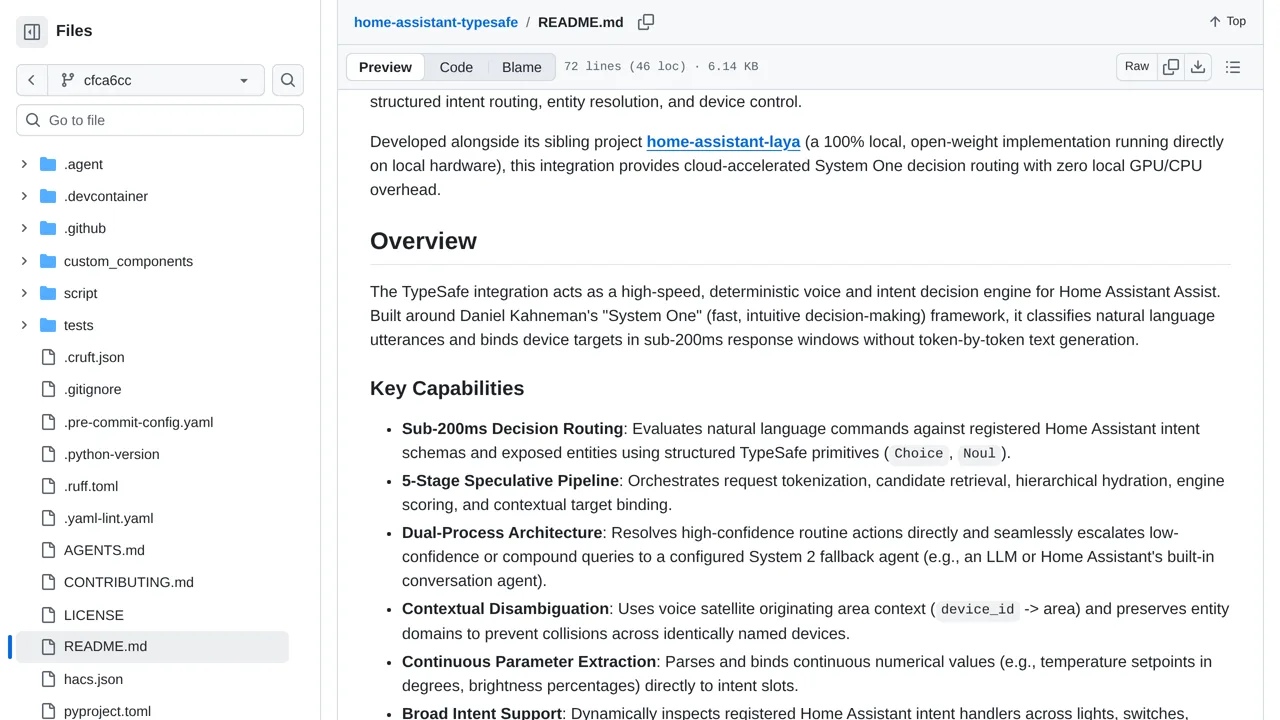Click the hacs.json file icon

(x=48, y=679)
